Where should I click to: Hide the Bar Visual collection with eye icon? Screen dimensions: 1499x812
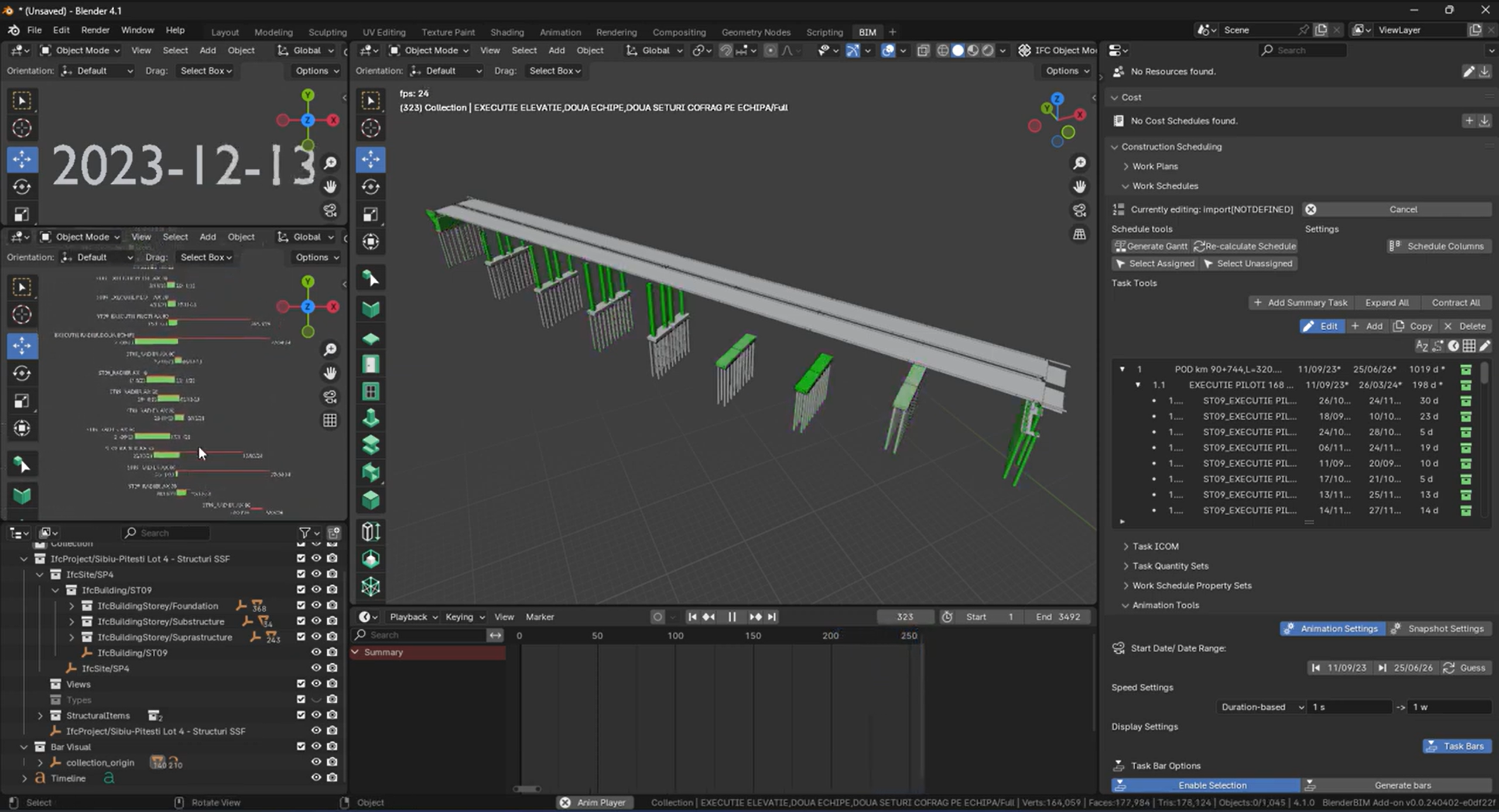(x=316, y=747)
